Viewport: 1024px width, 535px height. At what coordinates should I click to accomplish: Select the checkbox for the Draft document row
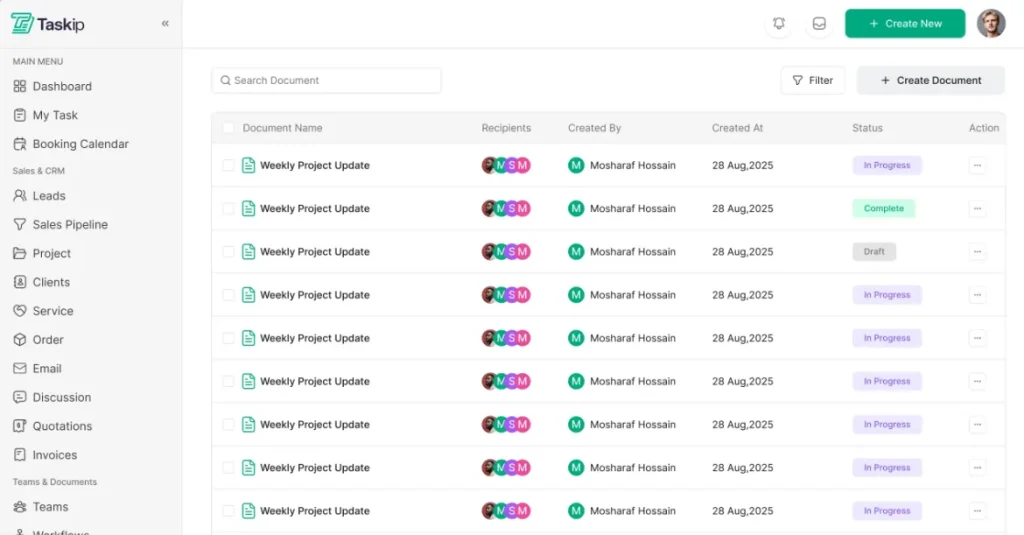click(229, 252)
